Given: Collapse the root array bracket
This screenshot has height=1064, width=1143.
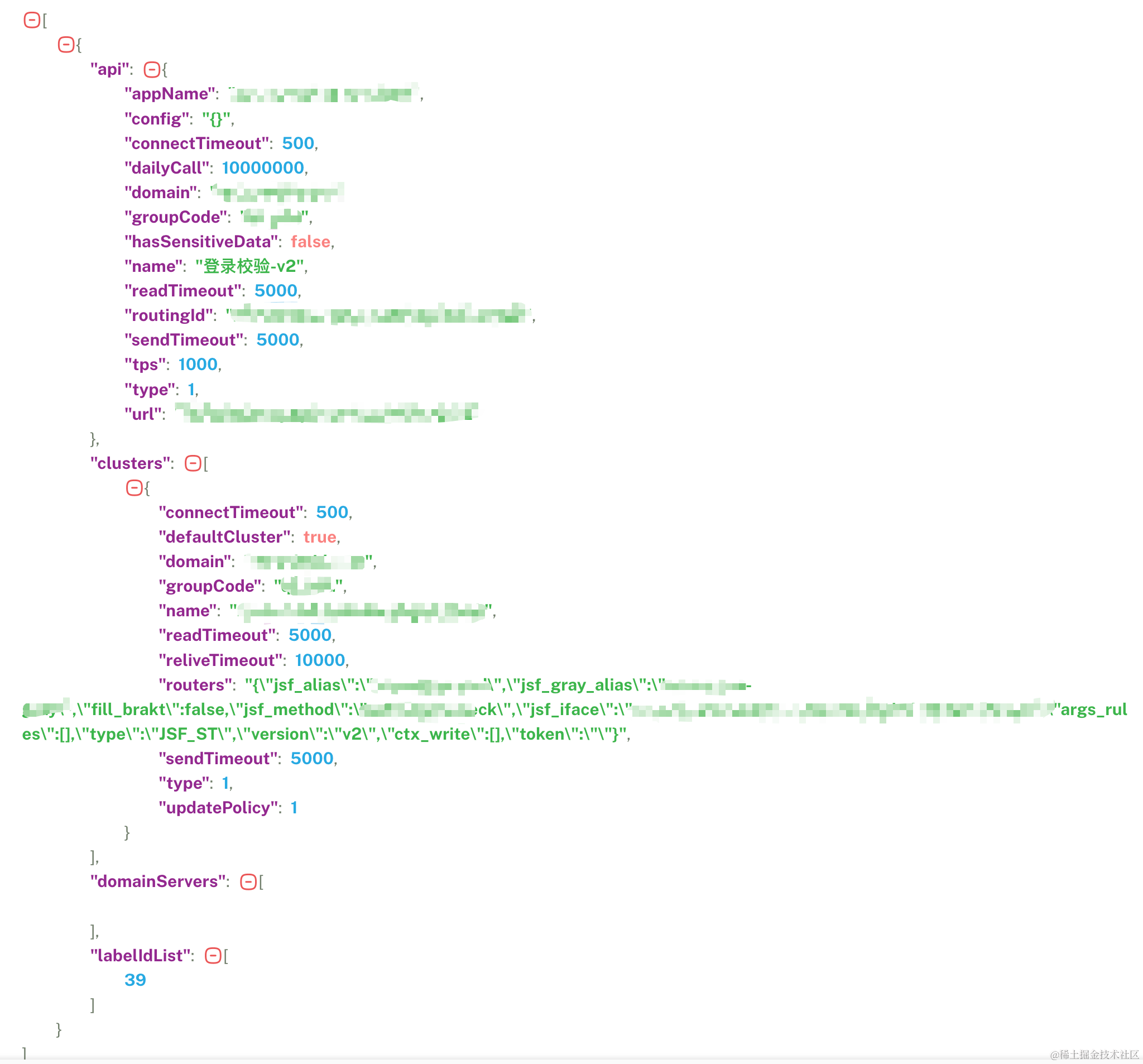Looking at the screenshot, I should click(x=32, y=20).
